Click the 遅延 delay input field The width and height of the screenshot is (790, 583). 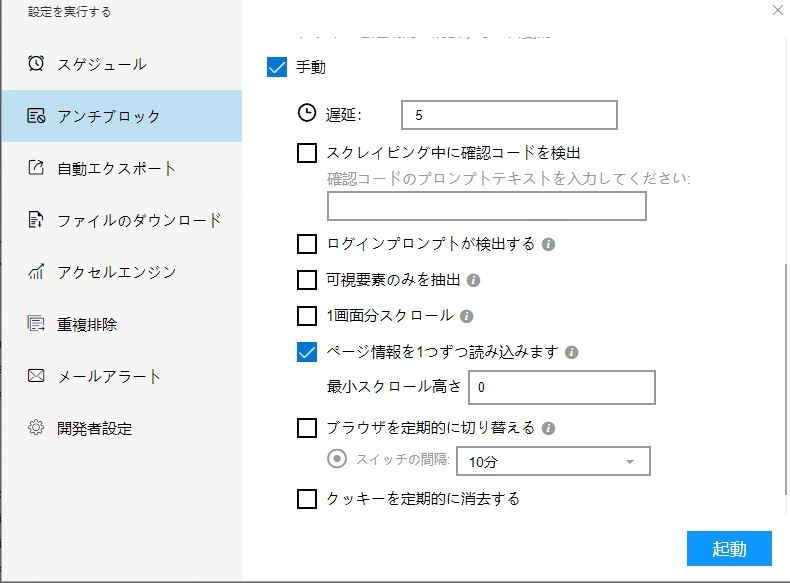[509, 115]
